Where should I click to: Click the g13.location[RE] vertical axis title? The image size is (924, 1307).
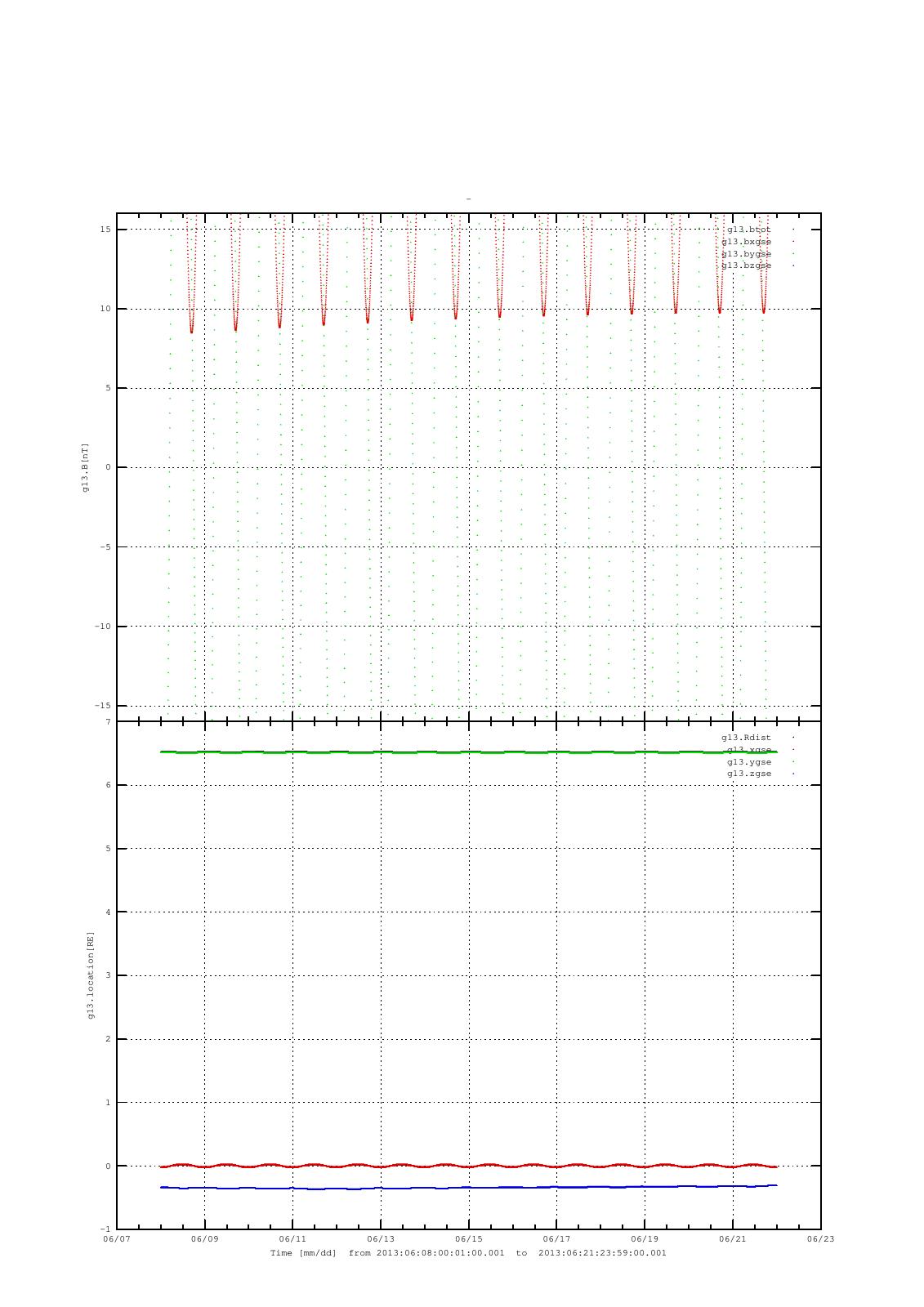pos(91,975)
